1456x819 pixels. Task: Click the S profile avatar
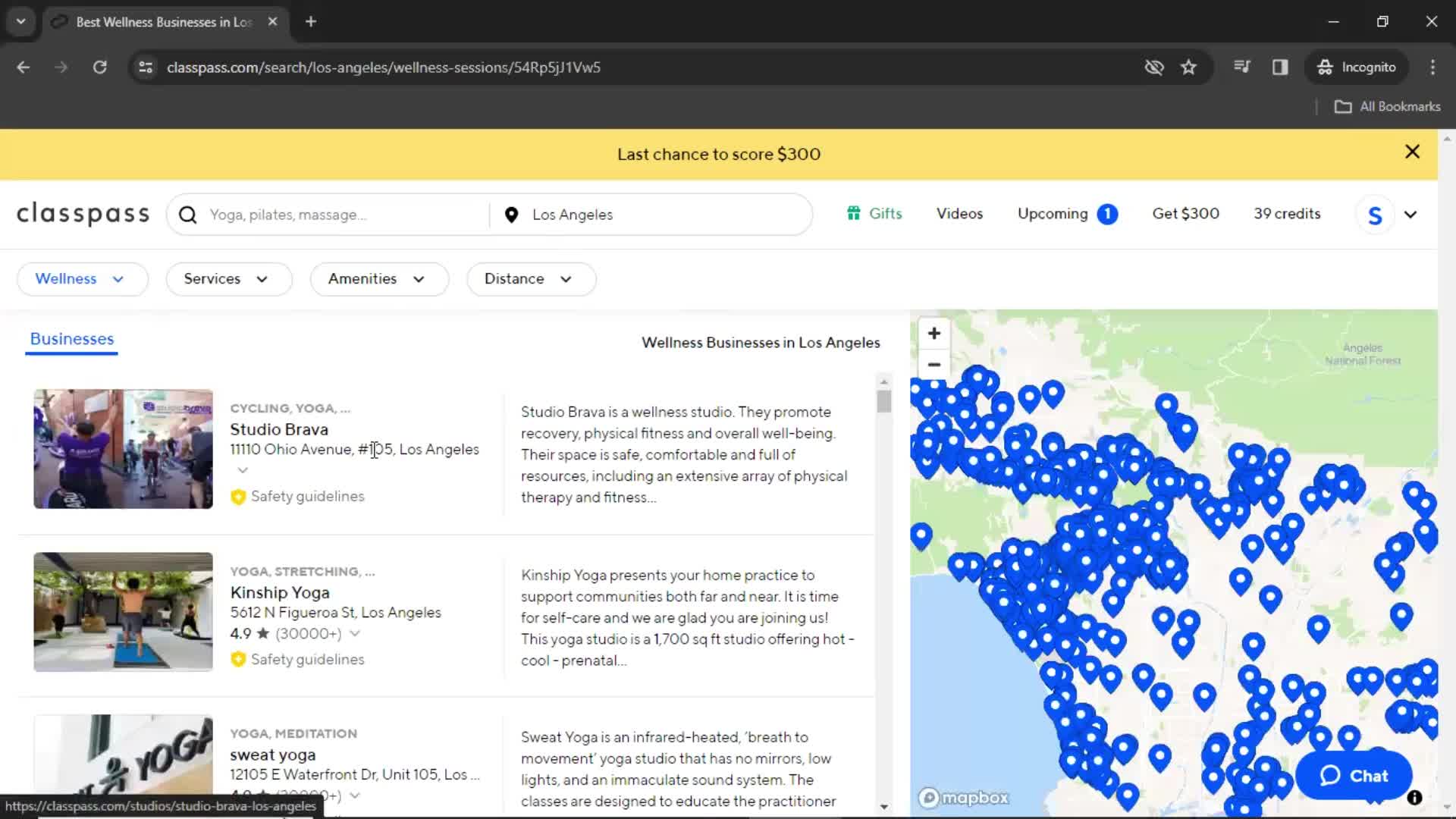[x=1375, y=215]
